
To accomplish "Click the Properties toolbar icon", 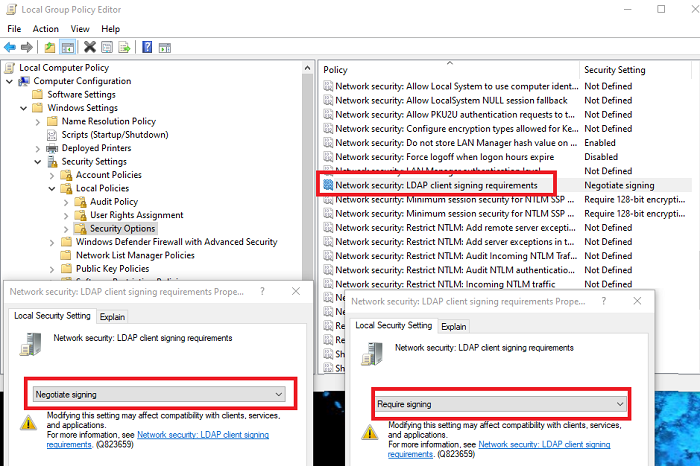I will [107, 47].
